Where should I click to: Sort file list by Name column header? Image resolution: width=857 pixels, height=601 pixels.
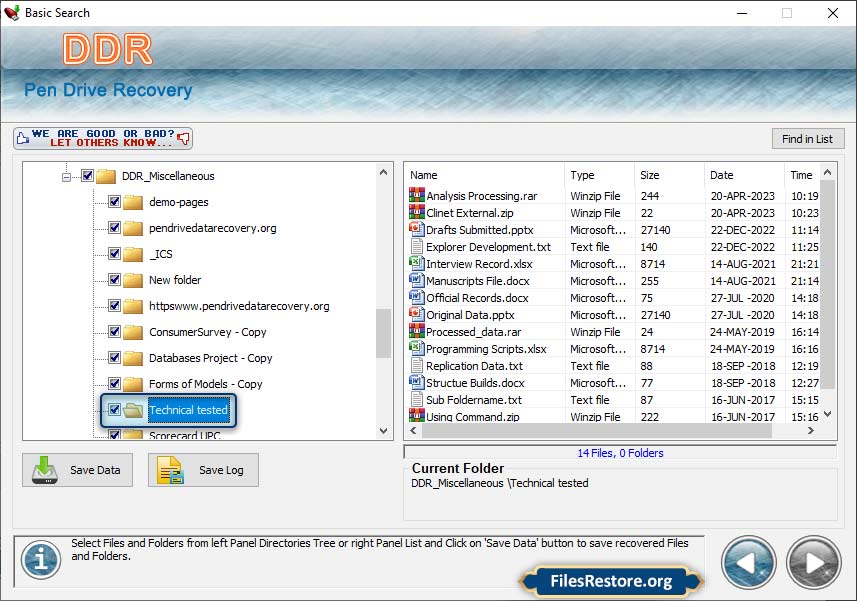pyautogui.click(x=485, y=175)
